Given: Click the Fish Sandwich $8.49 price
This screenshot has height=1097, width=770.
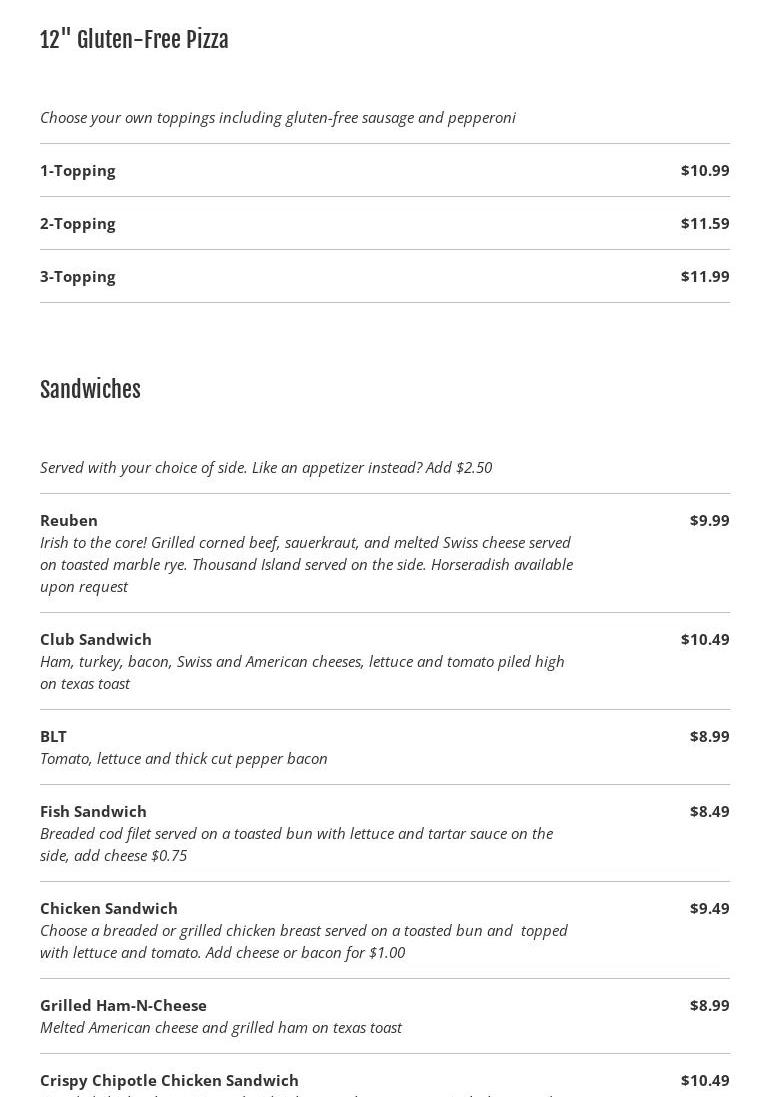Looking at the screenshot, I should click(709, 812).
